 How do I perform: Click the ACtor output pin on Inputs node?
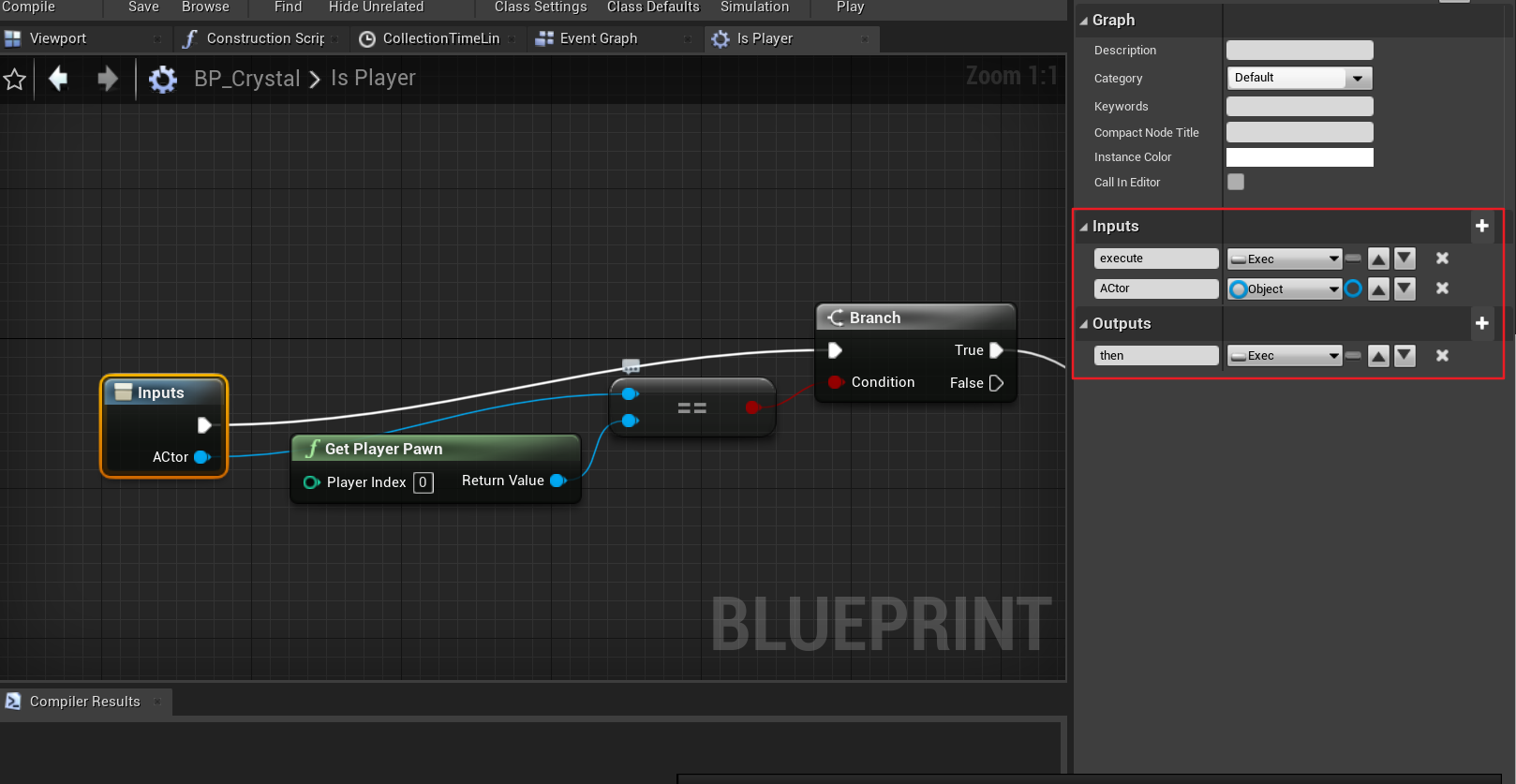coord(202,457)
